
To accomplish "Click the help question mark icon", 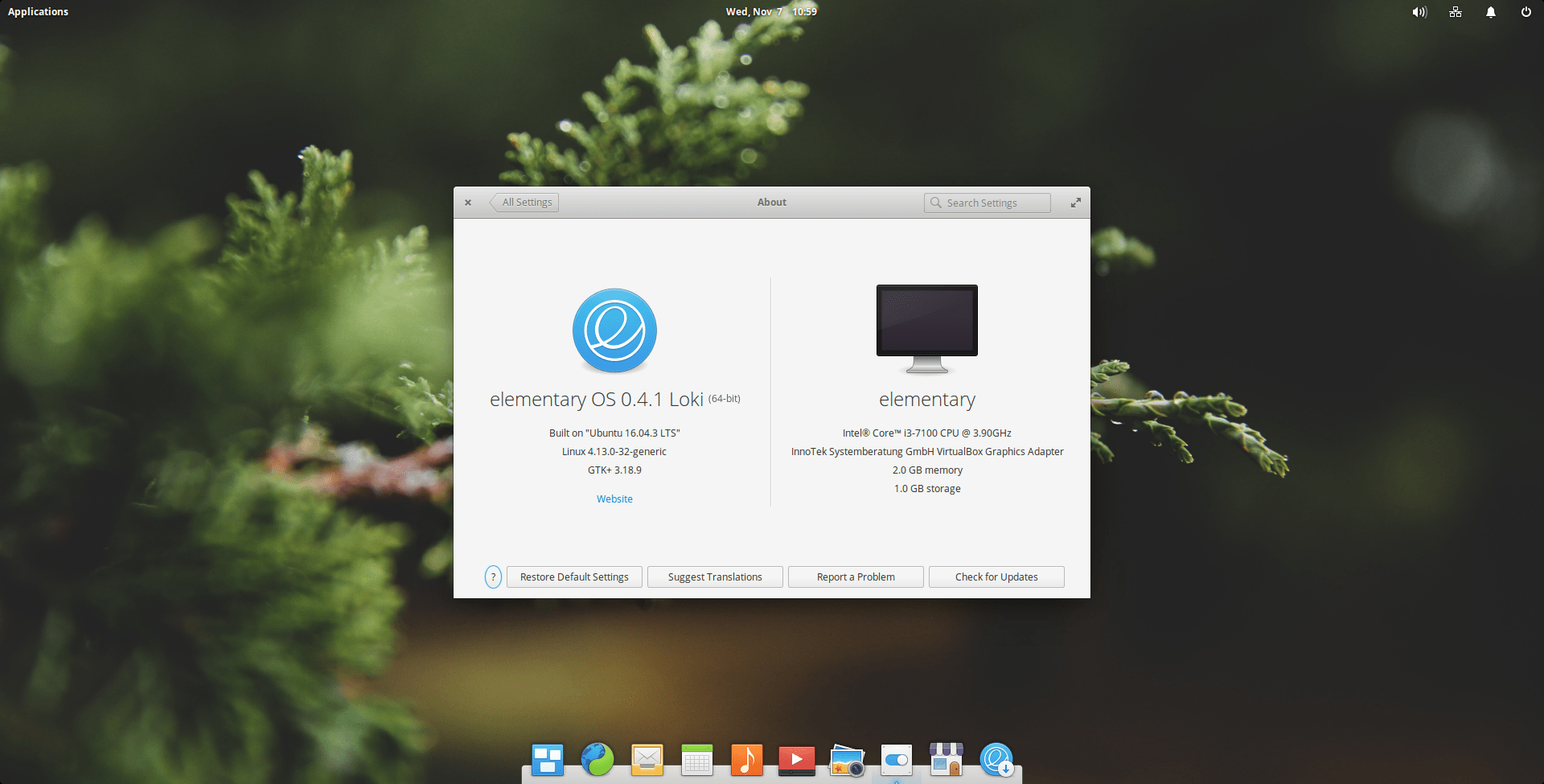I will [494, 577].
